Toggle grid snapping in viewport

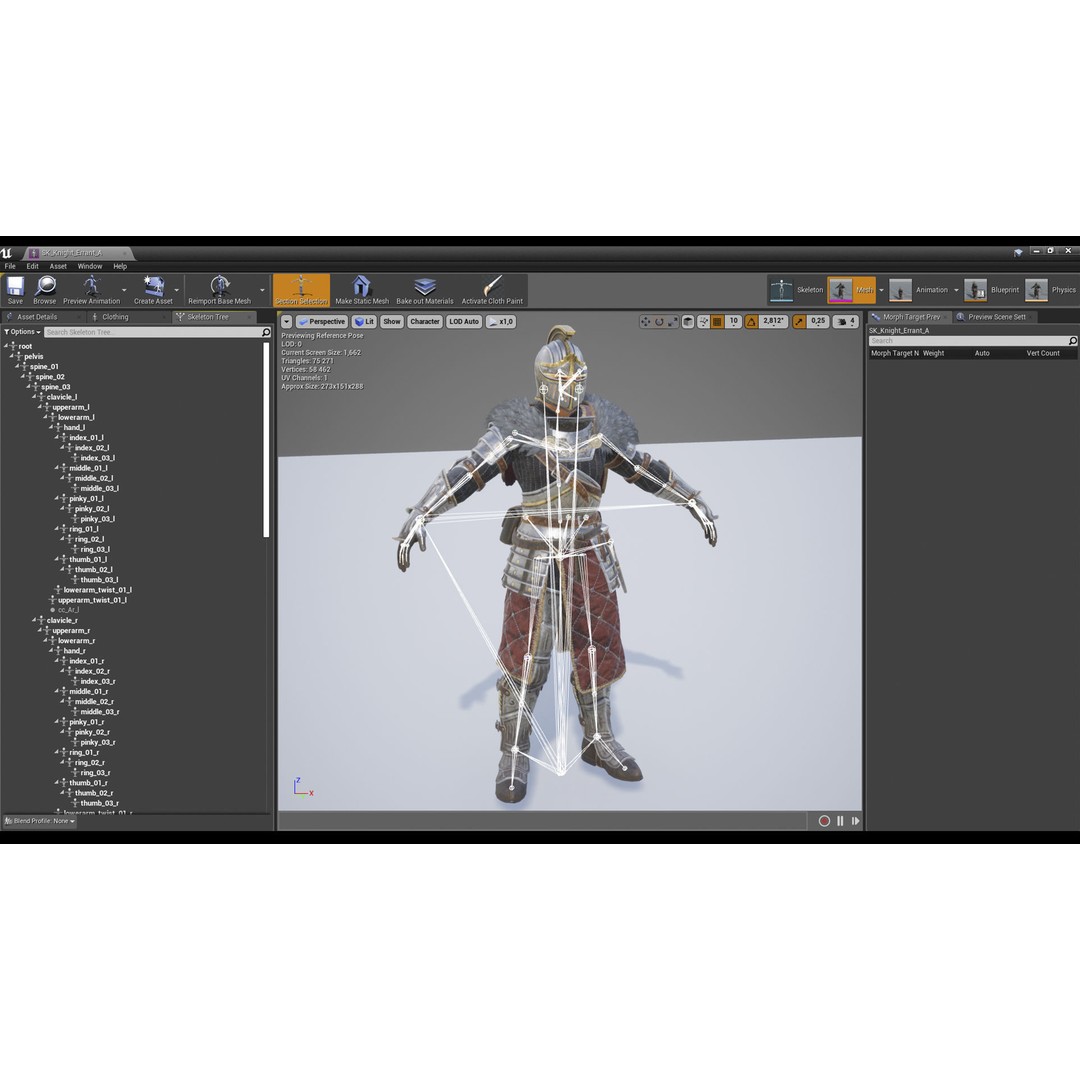tap(717, 322)
